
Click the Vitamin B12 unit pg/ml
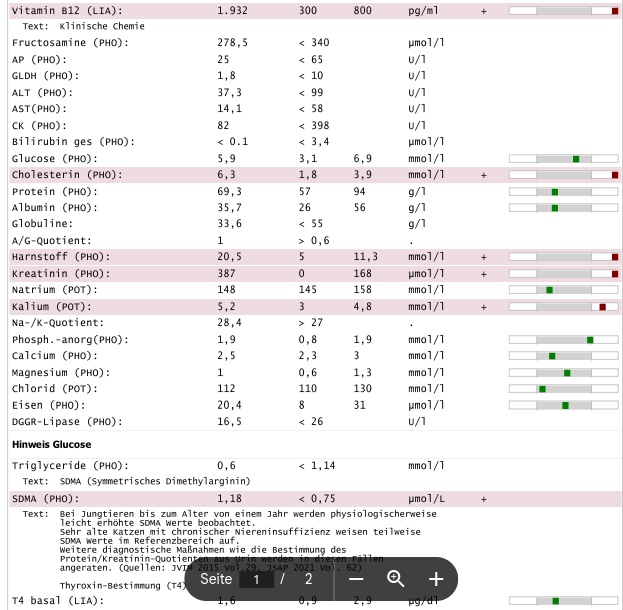(x=423, y=11)
